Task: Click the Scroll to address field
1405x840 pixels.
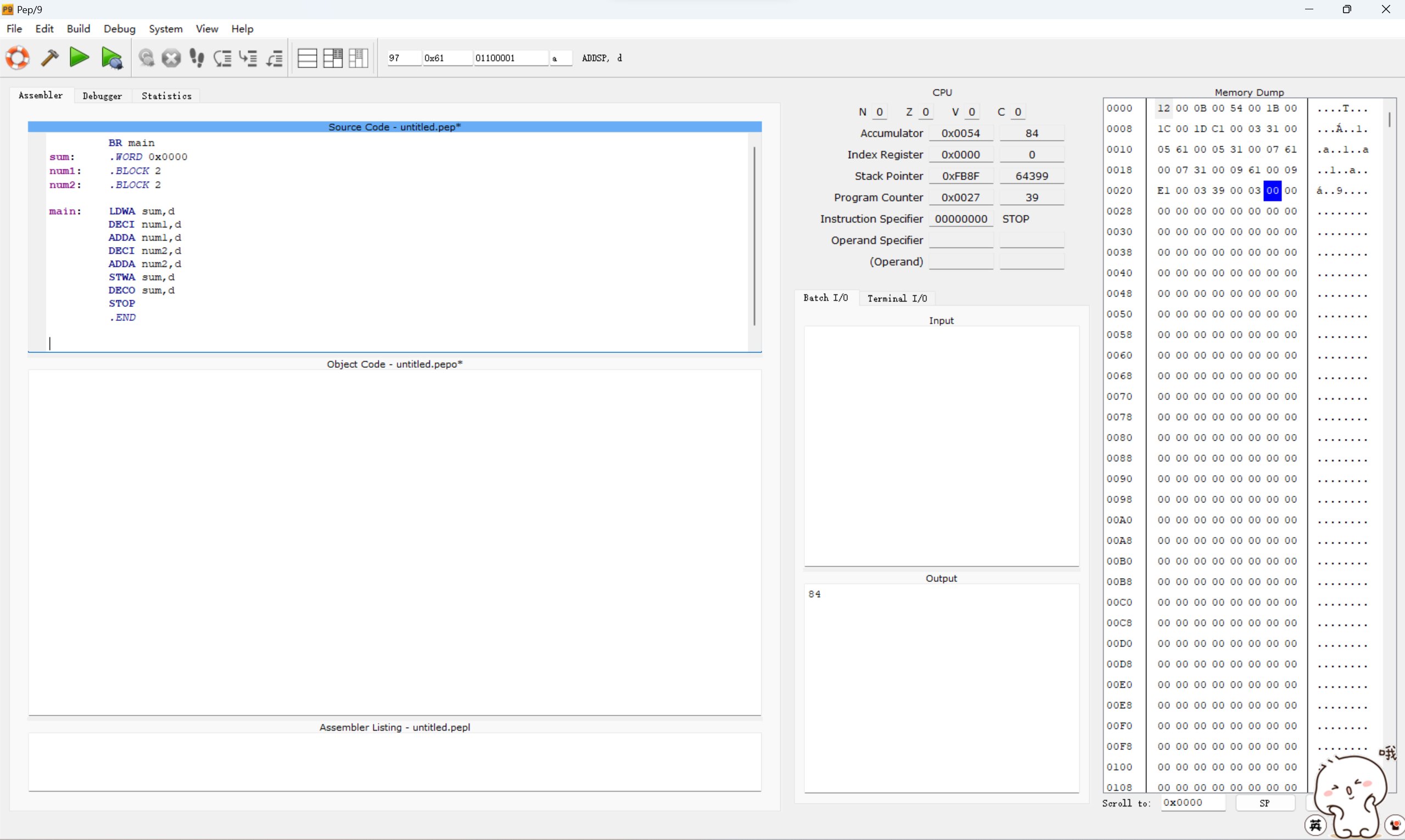Action: coord(1192,803)
